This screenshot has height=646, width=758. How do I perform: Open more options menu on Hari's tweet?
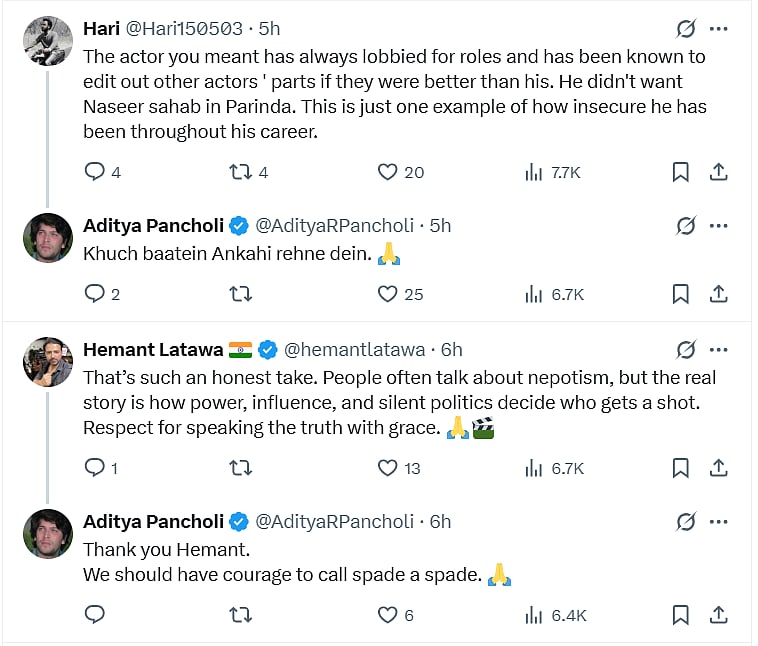pyautogui.click(x=718, y=29)
